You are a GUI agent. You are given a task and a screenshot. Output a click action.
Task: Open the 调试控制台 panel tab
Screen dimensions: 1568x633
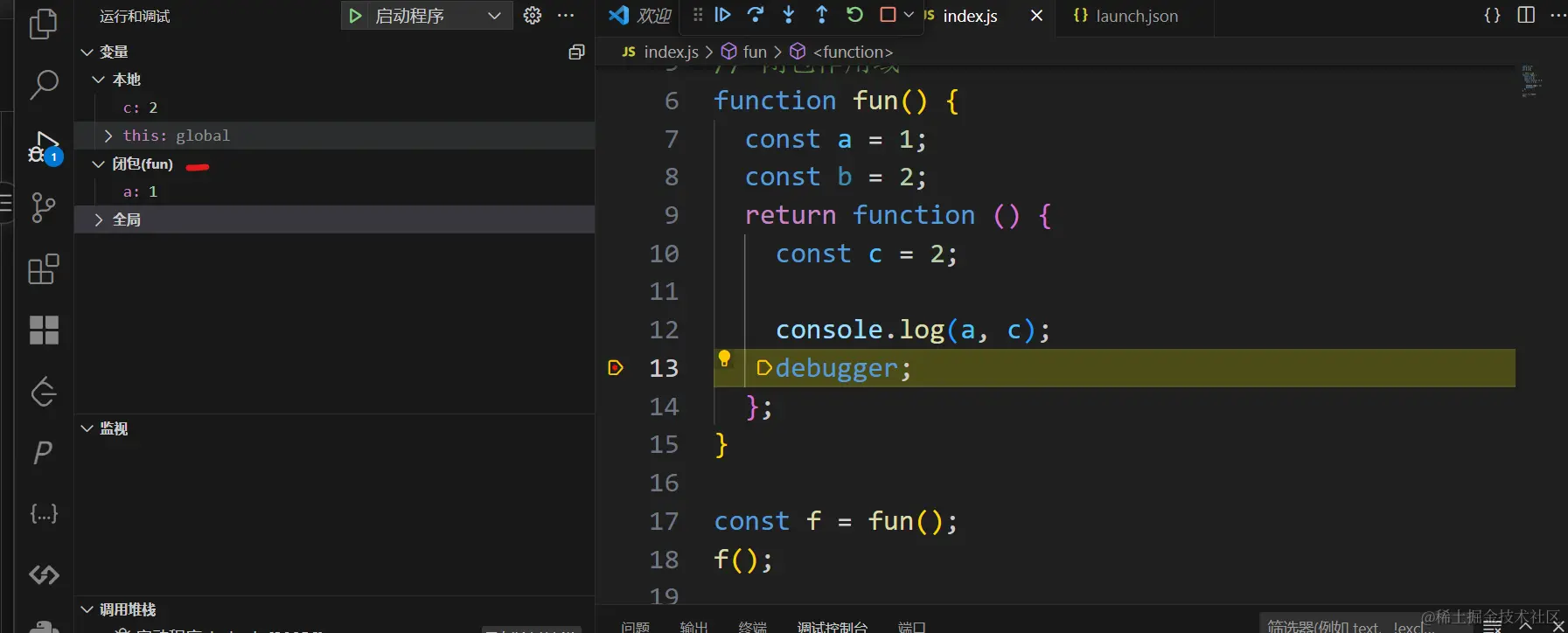pos(833,626)
